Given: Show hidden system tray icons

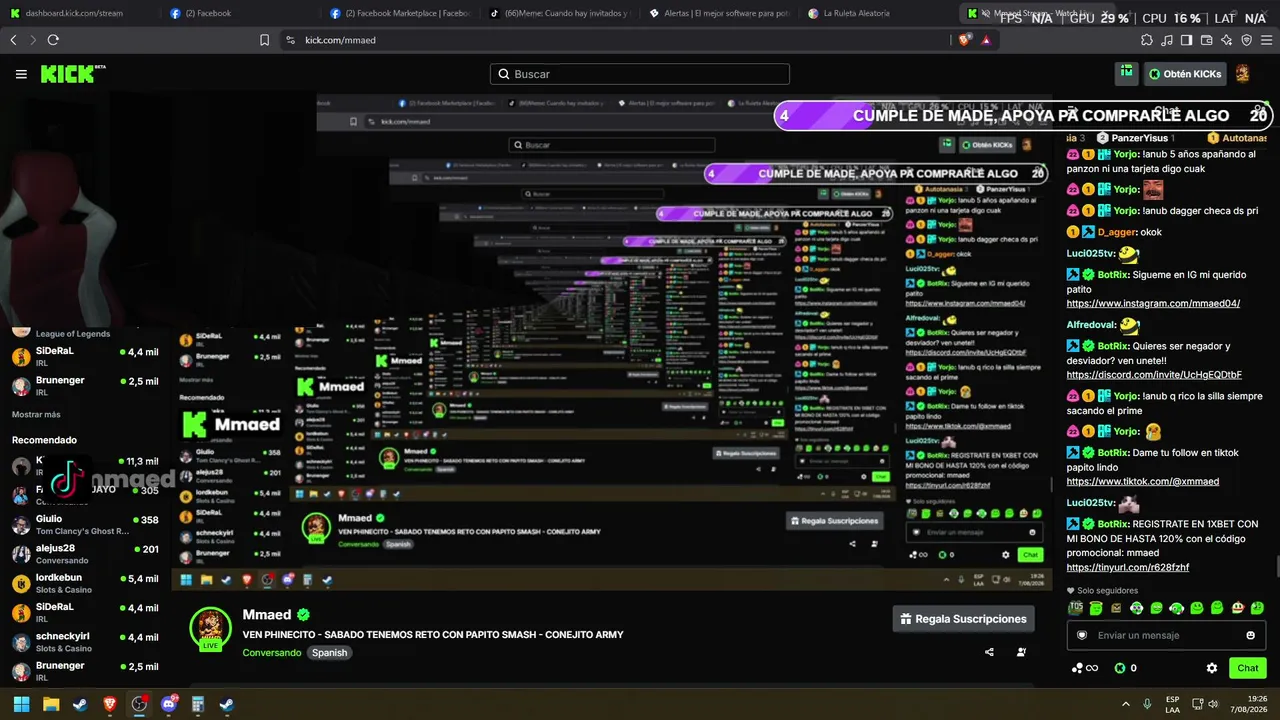Looking at the screenshot, I should point(1124,704).
